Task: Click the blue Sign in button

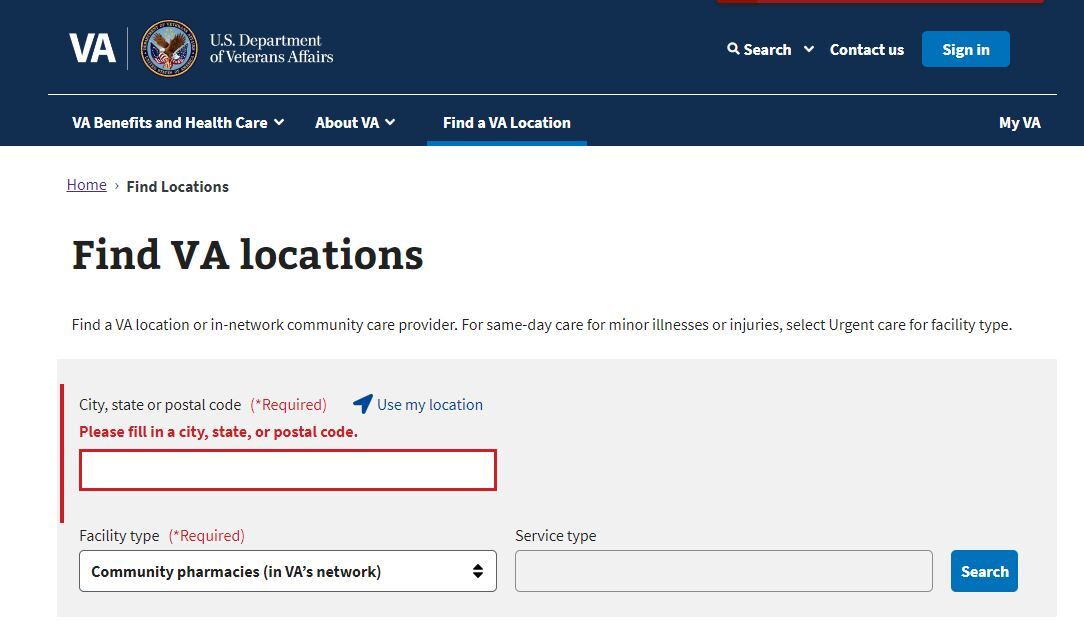Action: [965, 48]
